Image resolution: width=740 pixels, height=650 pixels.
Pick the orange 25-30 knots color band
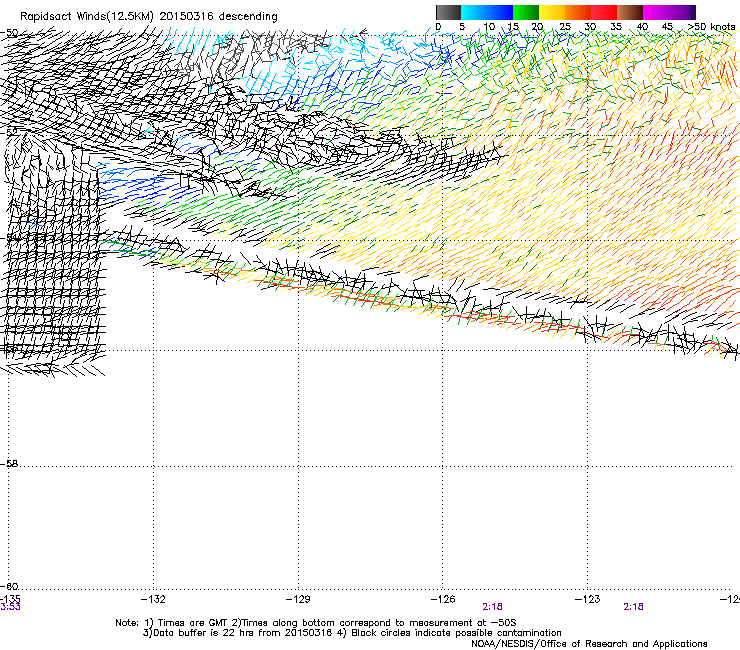578,12
